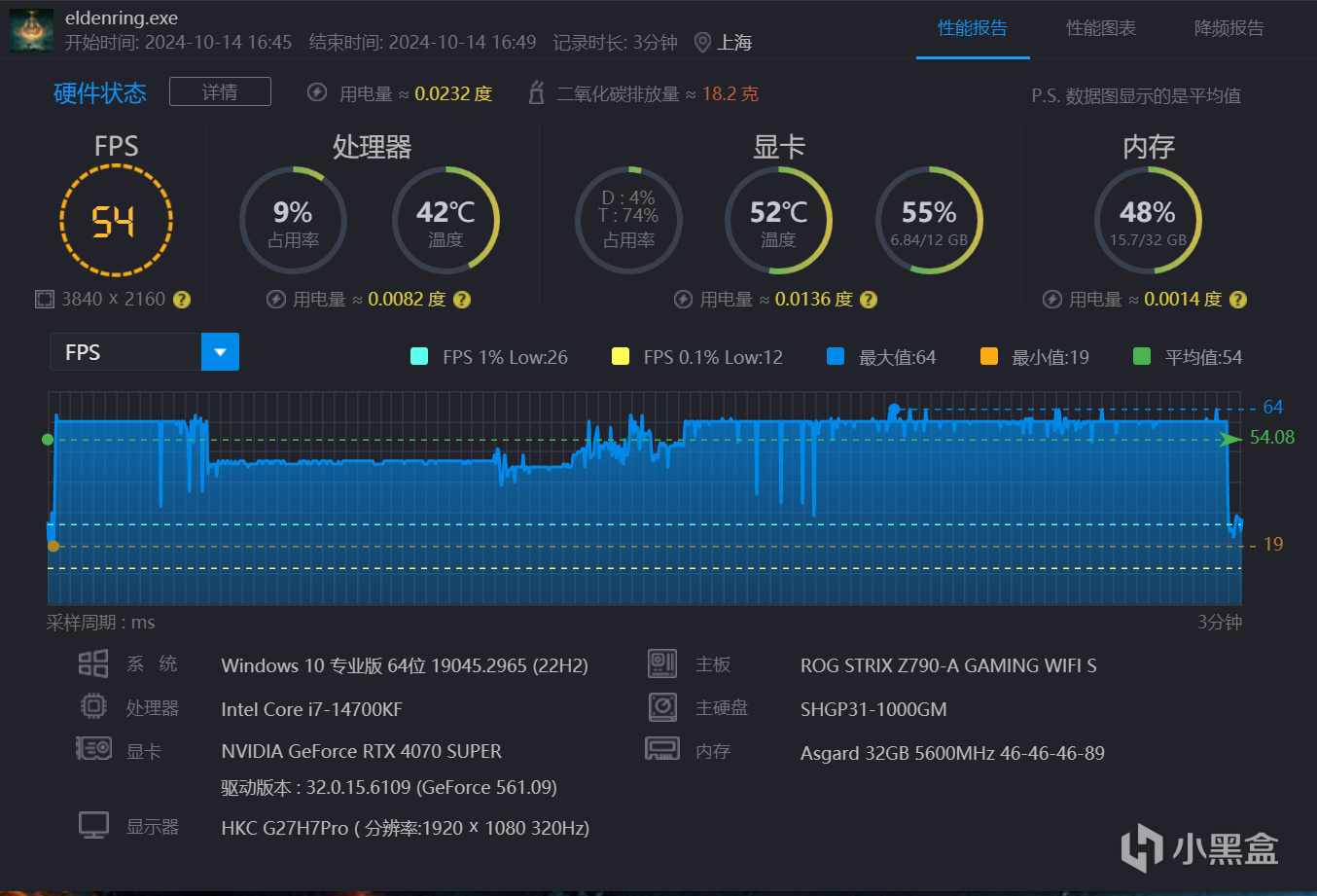
Task: Click the power icon beside 0.0014 度
Action: point(1052,300)
